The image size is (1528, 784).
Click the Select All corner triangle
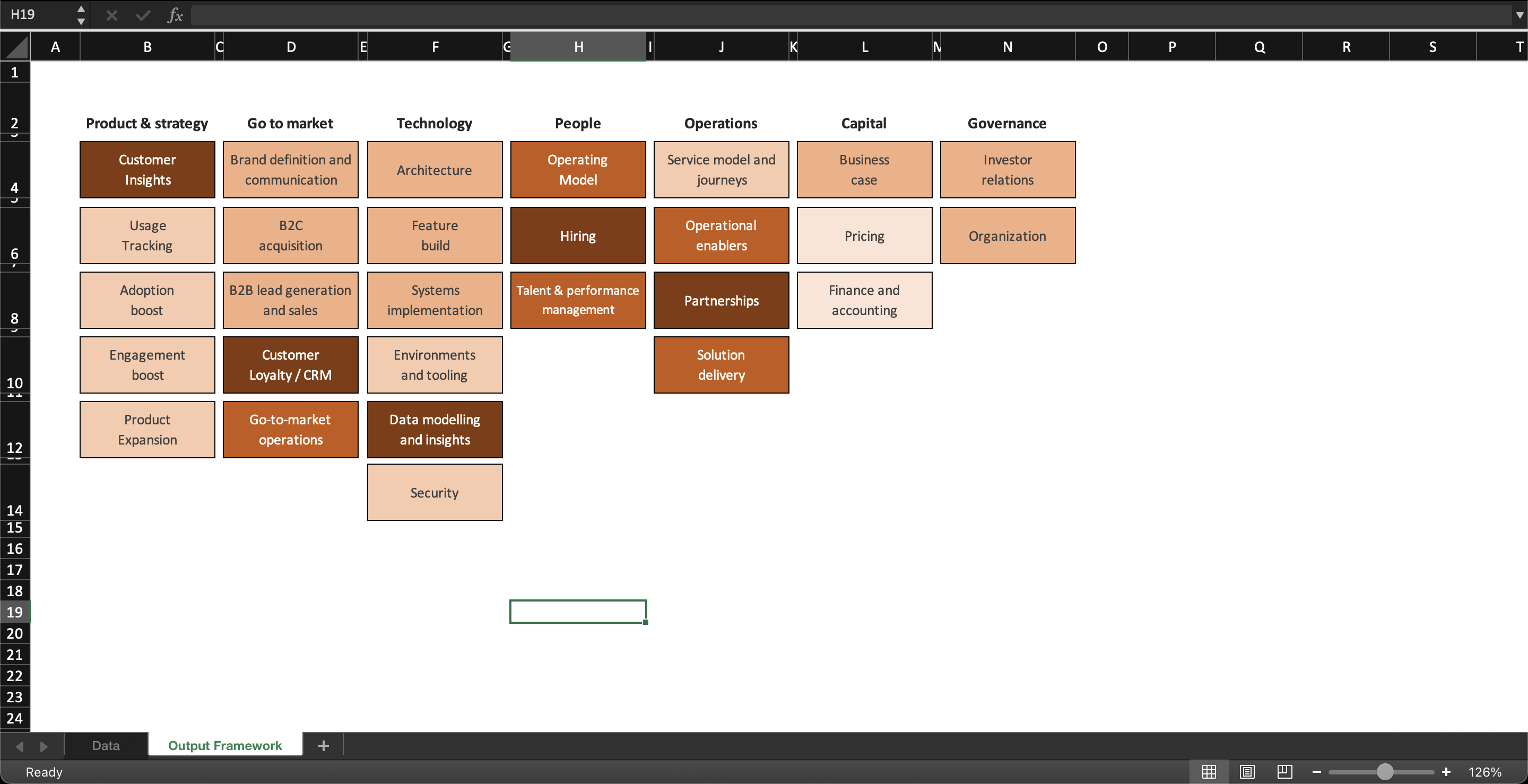click(15, 47)
